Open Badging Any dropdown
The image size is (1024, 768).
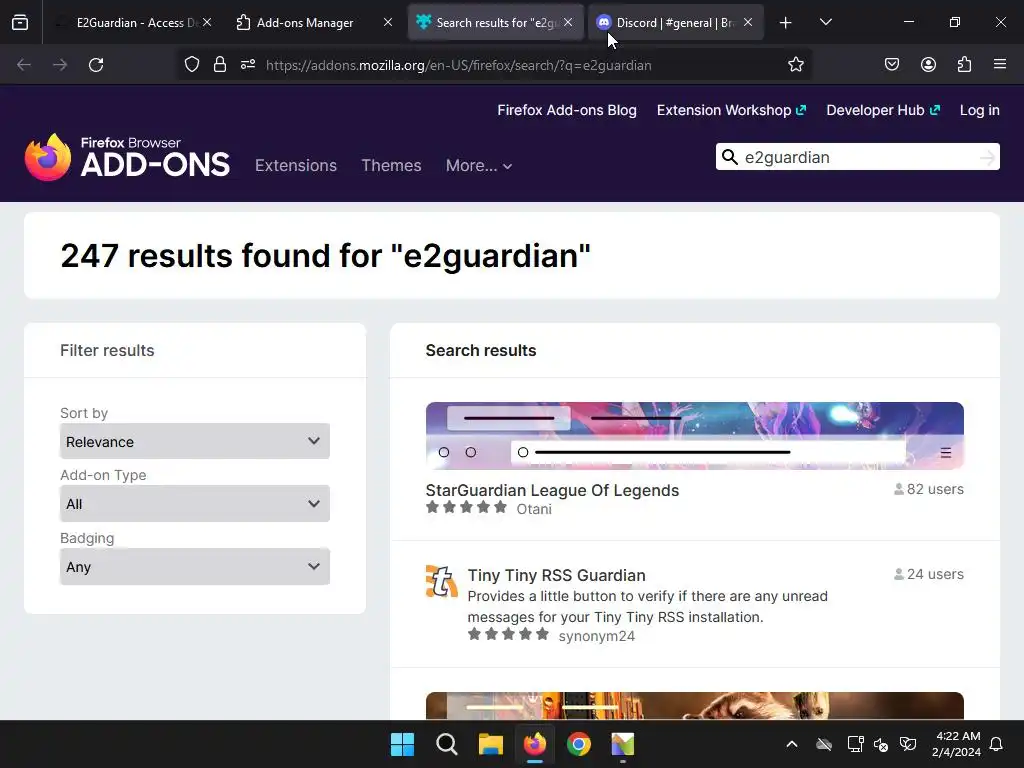(195, 567)
